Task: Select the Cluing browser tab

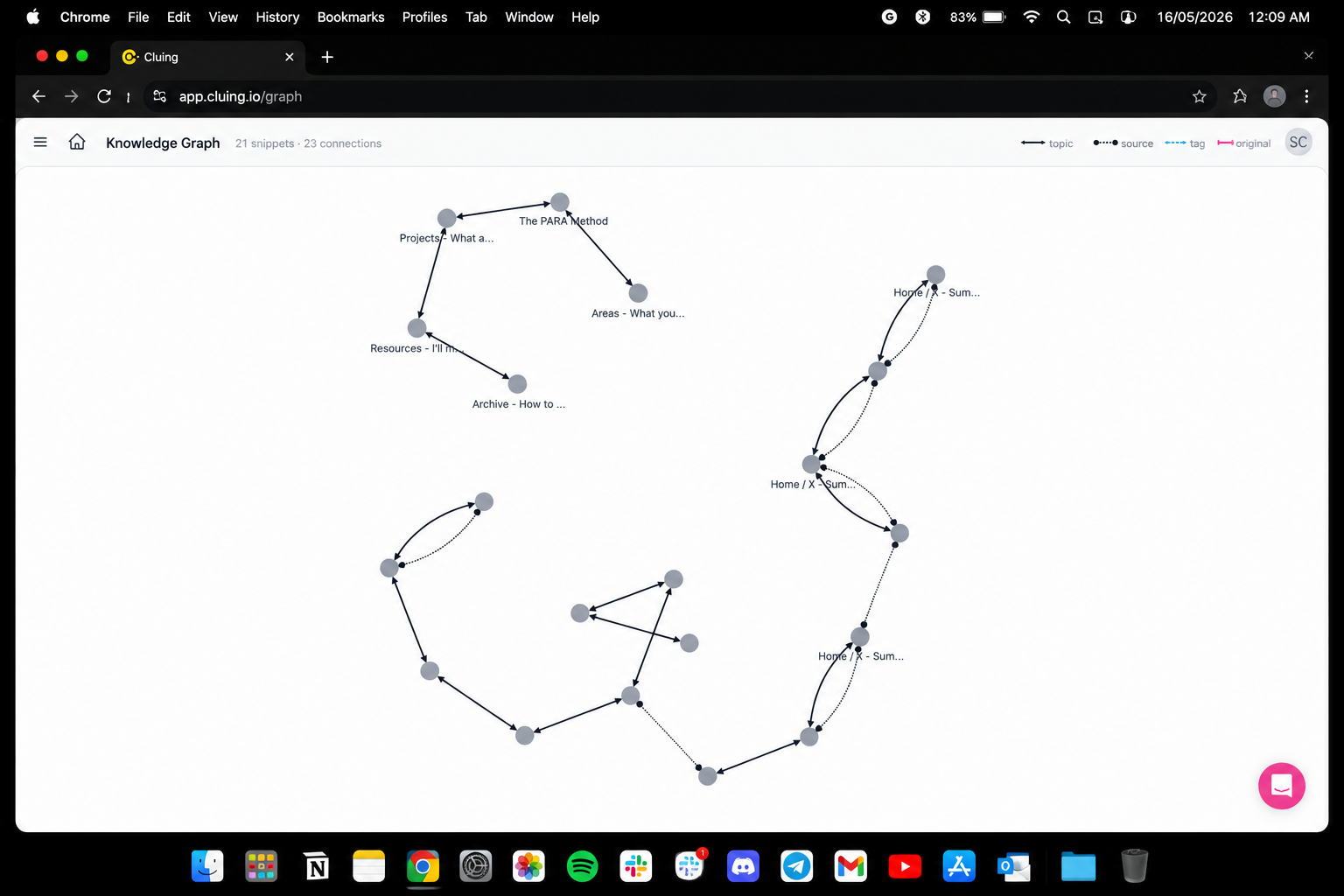Action: 207,57
